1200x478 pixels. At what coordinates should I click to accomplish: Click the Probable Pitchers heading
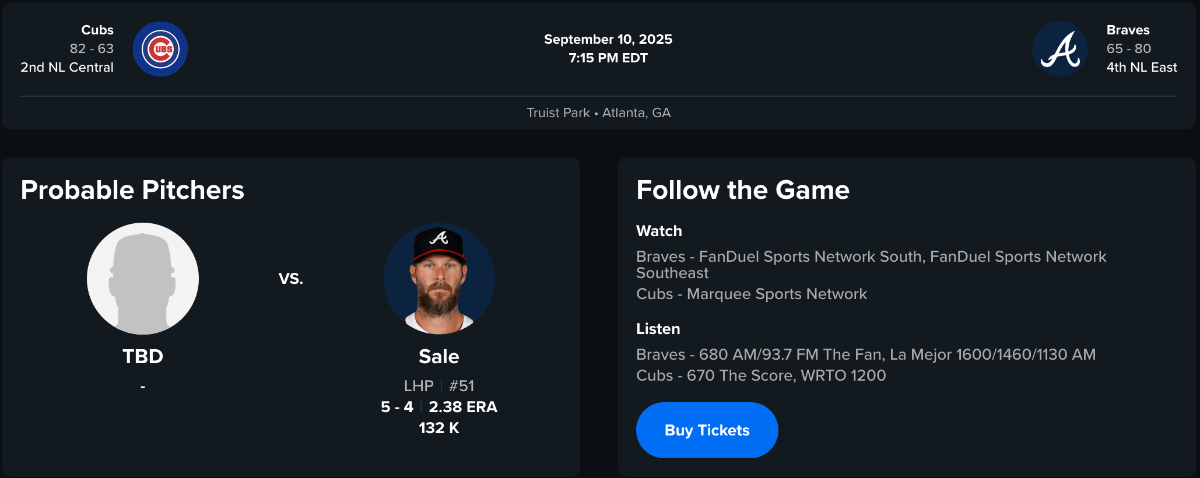tap(132, 190)
